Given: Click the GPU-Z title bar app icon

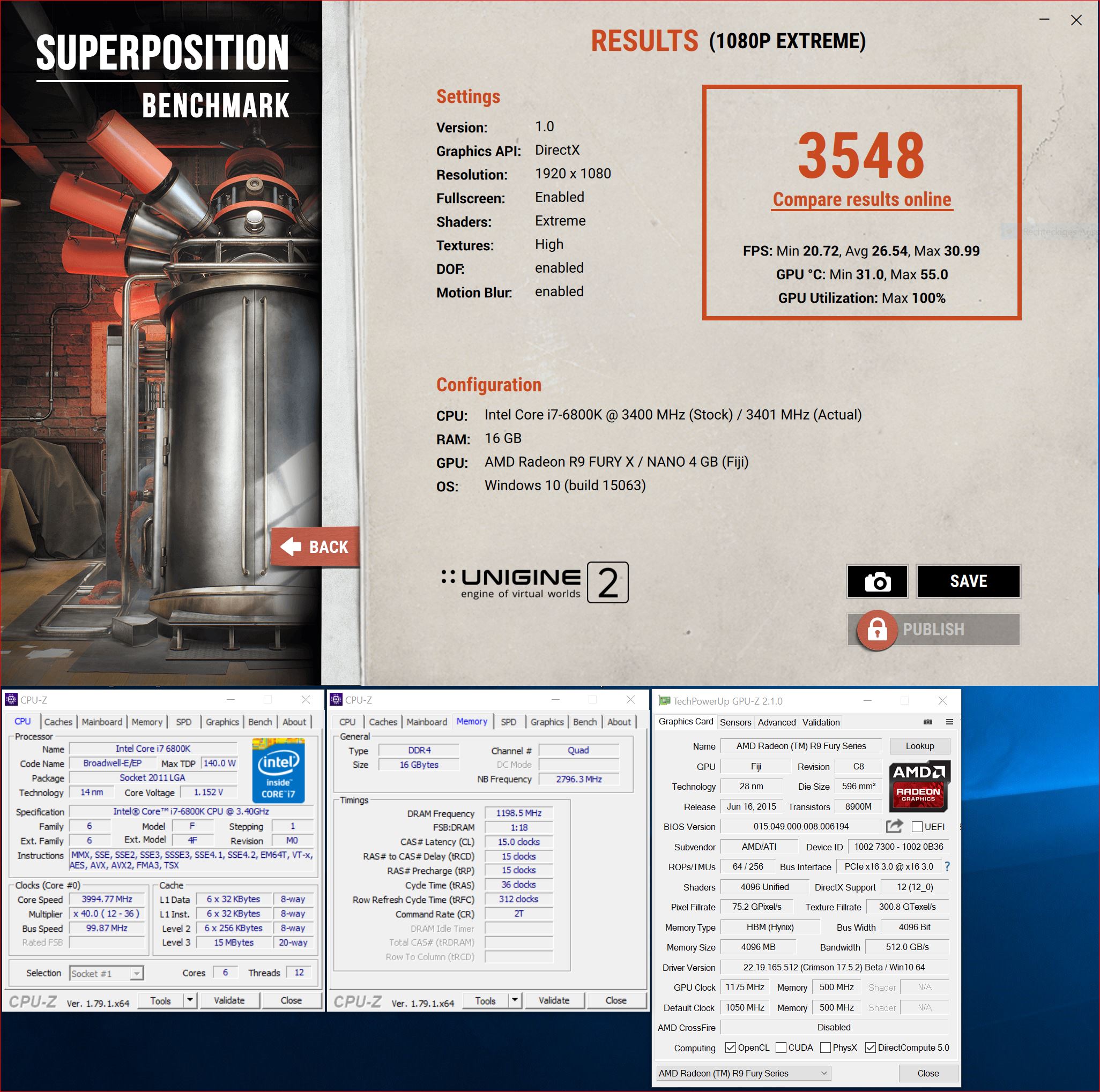Looking at the screenshot, I should point(664,700).
